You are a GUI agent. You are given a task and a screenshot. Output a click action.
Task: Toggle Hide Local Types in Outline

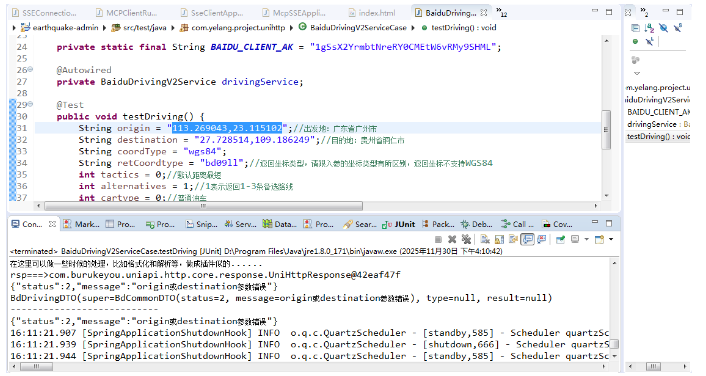[649, 41]
